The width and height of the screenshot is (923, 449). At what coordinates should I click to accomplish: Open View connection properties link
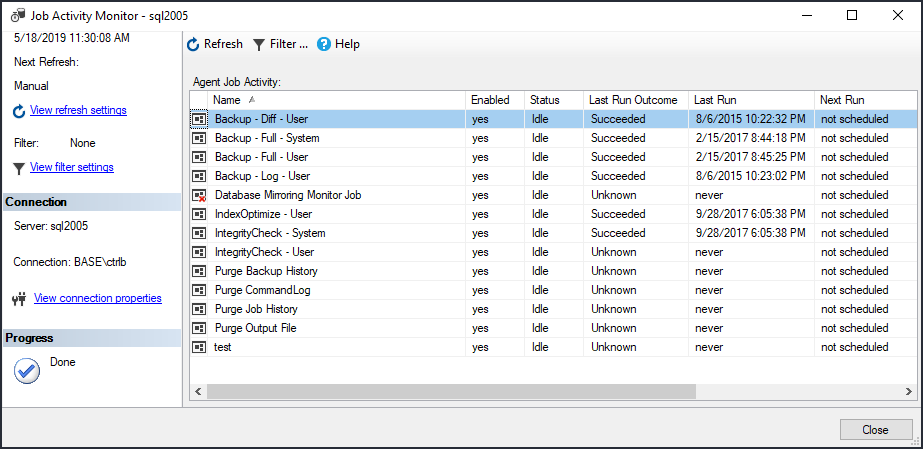tap(97, 298)
